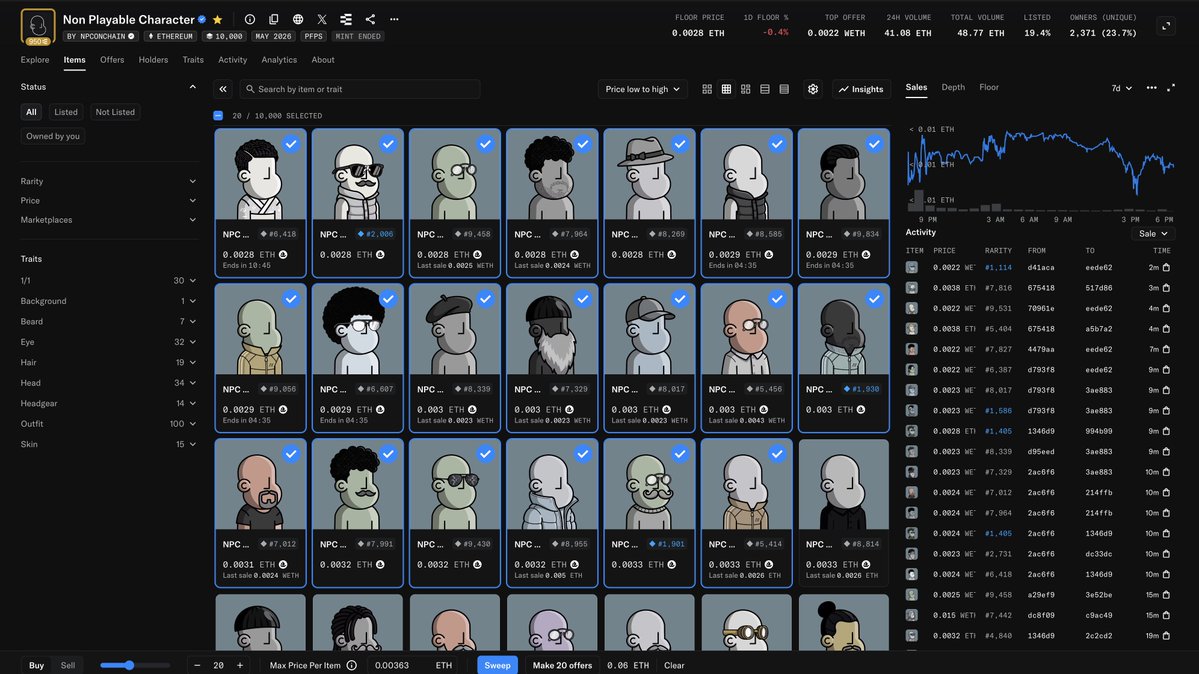The width and height of the screenshot is (1199, 674).
Task: Switch chart to the Depth tab
Action: click(x=953, y=87)
